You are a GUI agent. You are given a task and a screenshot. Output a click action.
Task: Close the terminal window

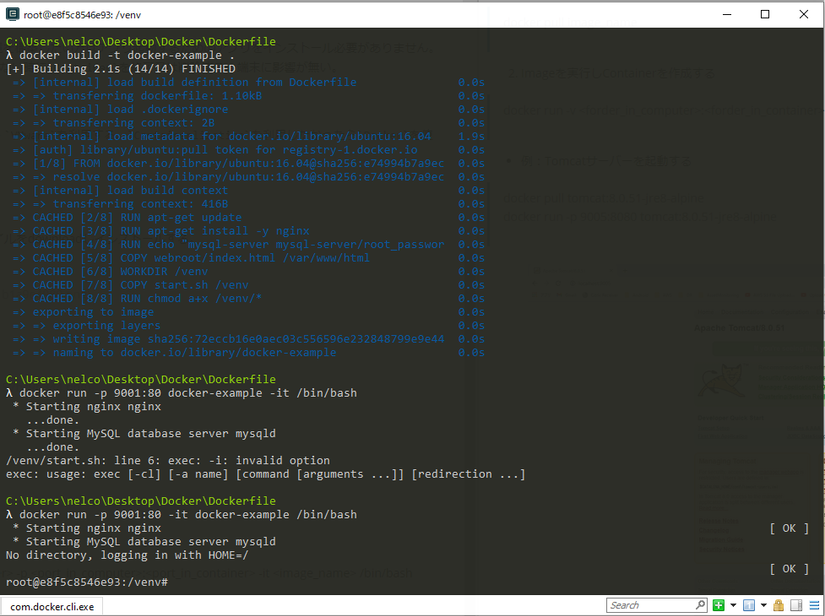click(803, 14)
